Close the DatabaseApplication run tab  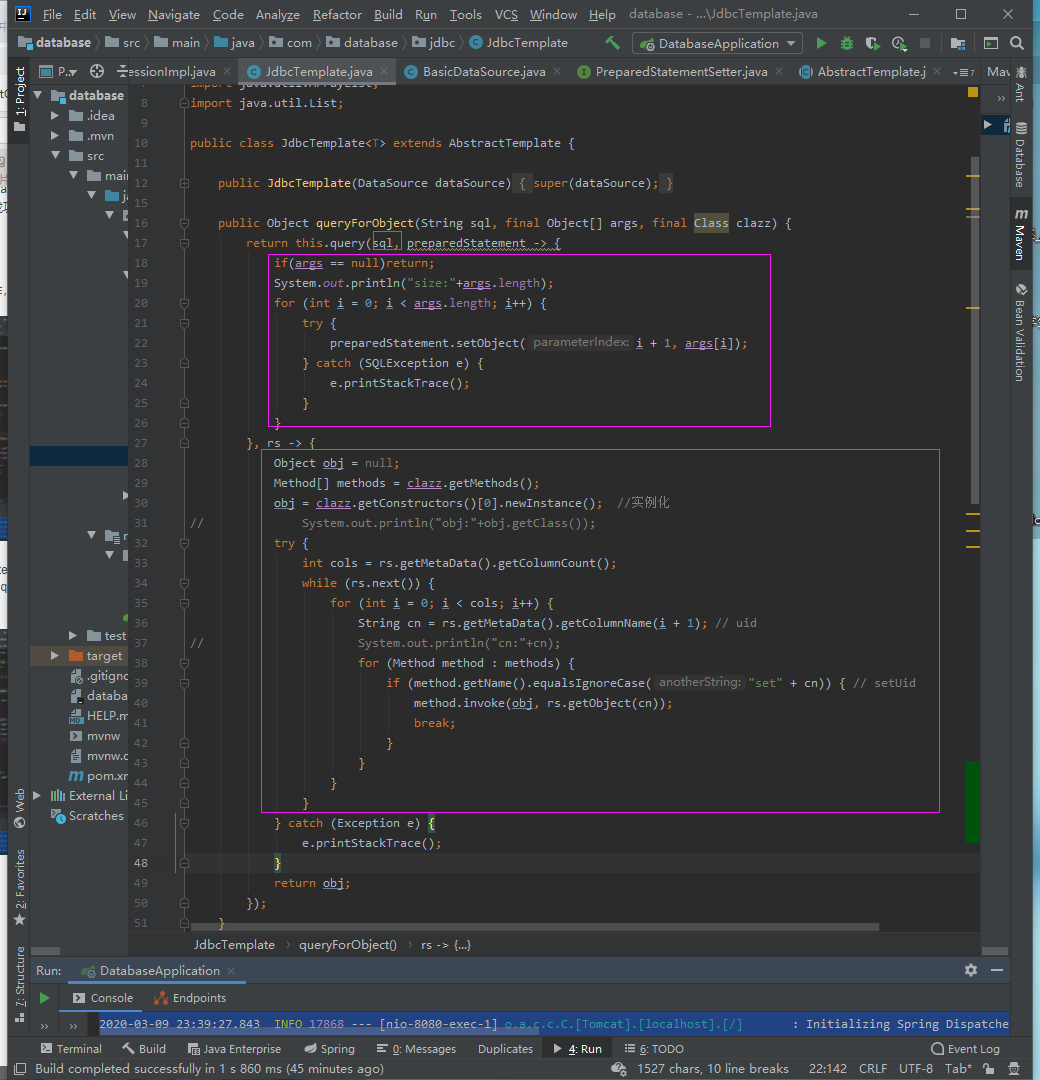(231, 970)
